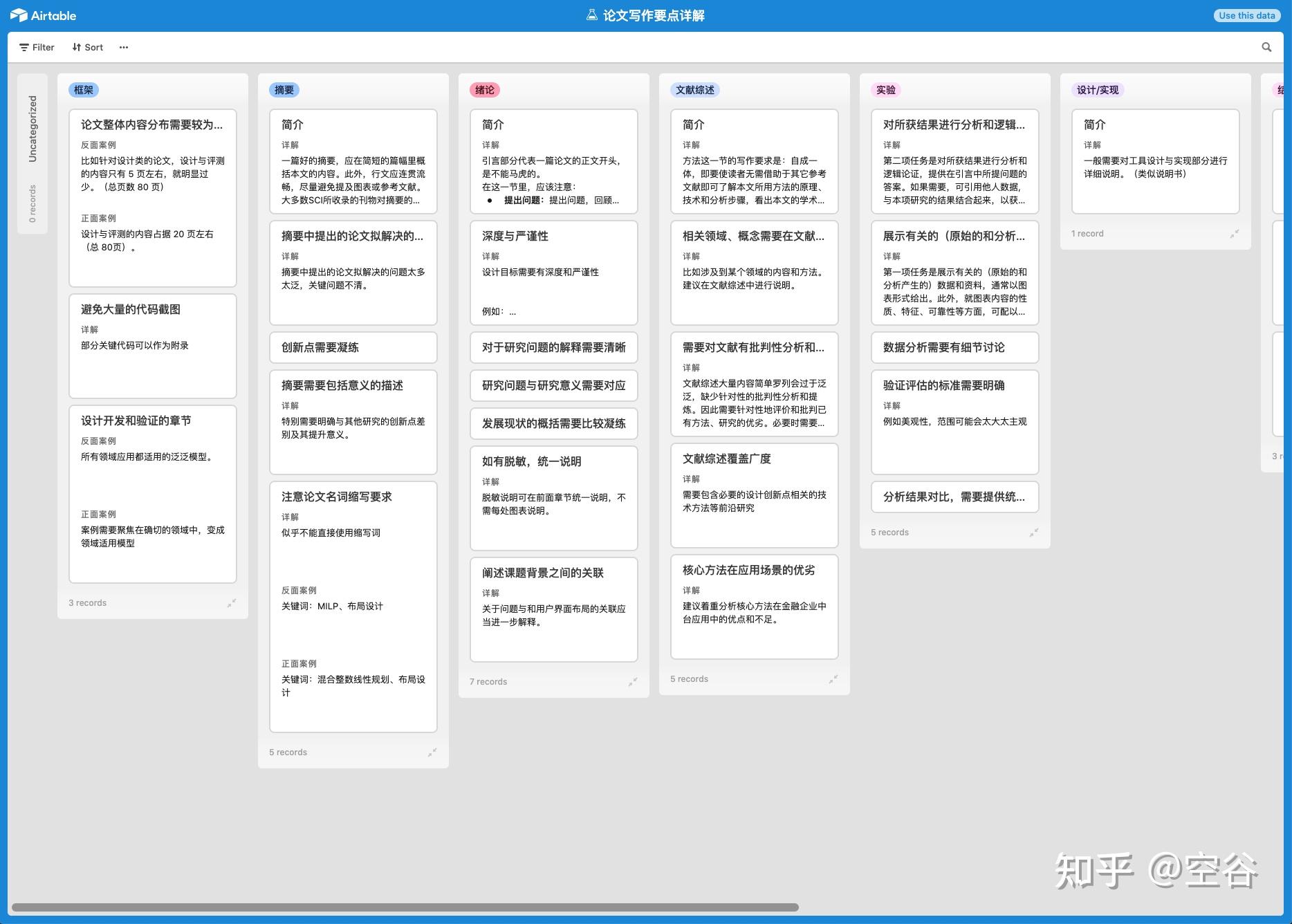Click the board title 论文写作要点详解
The width and height of the screenshot is (1292, 924).
(654, 15)
